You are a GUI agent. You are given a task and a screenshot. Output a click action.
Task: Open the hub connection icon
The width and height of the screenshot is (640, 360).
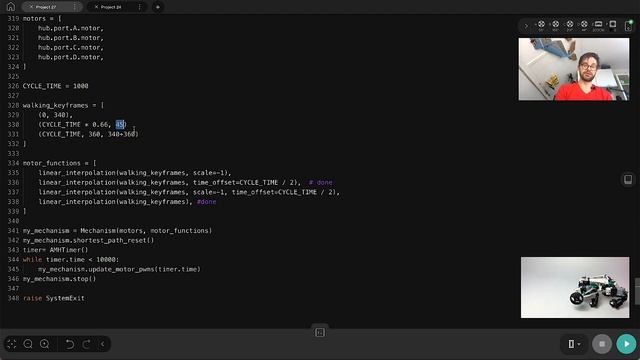click(629, 26)
